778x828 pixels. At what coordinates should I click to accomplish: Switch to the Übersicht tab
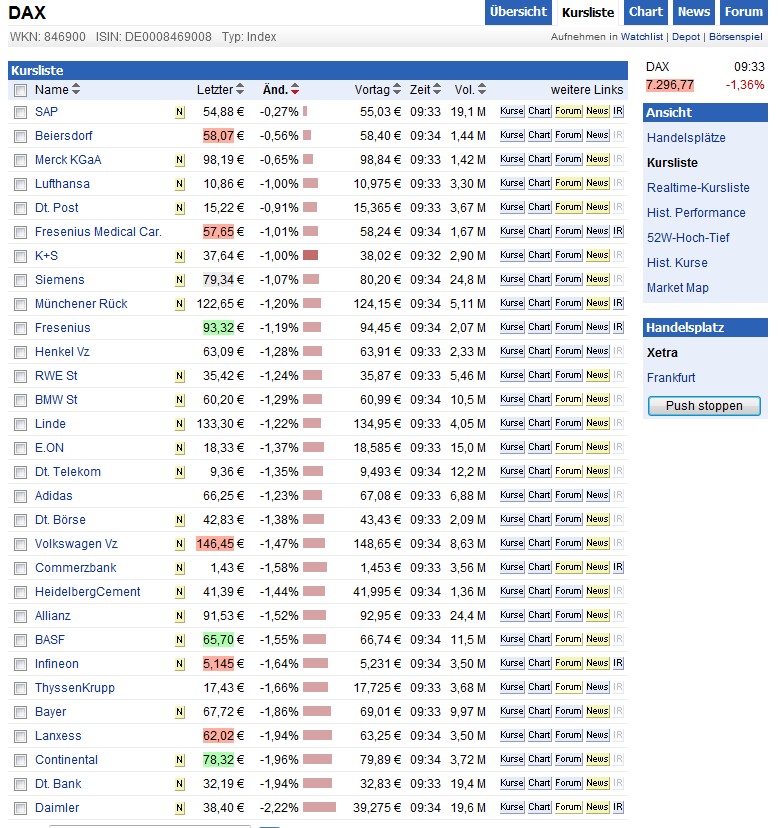[518, 12]
